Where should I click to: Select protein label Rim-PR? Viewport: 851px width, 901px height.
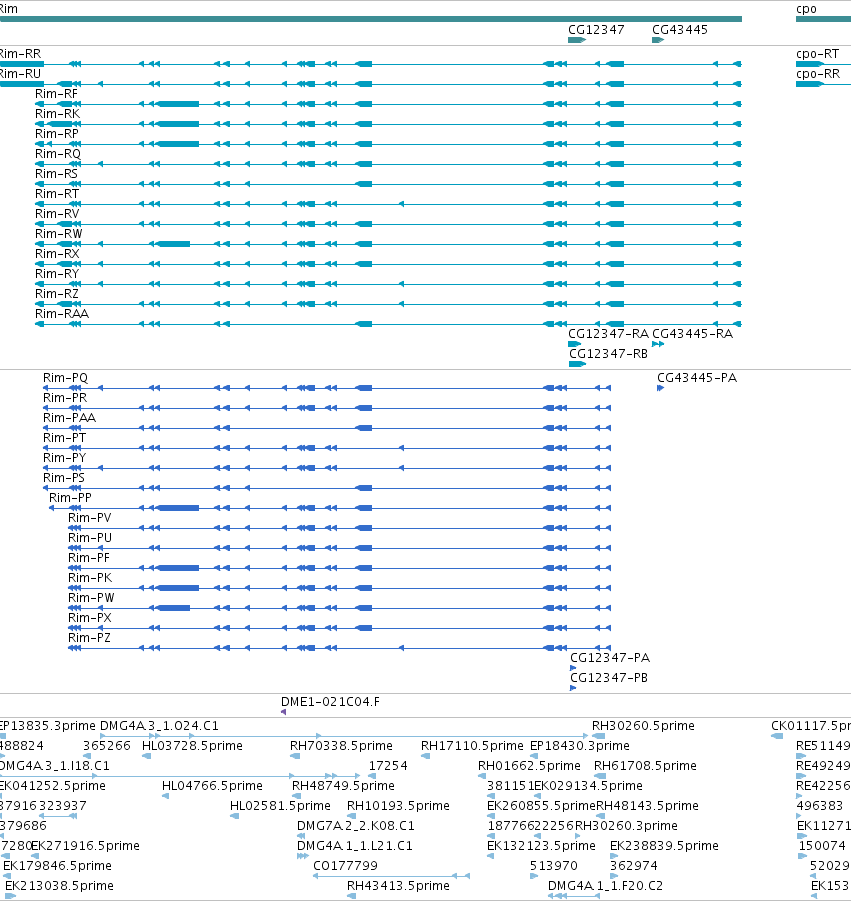(x=65, y=398)
